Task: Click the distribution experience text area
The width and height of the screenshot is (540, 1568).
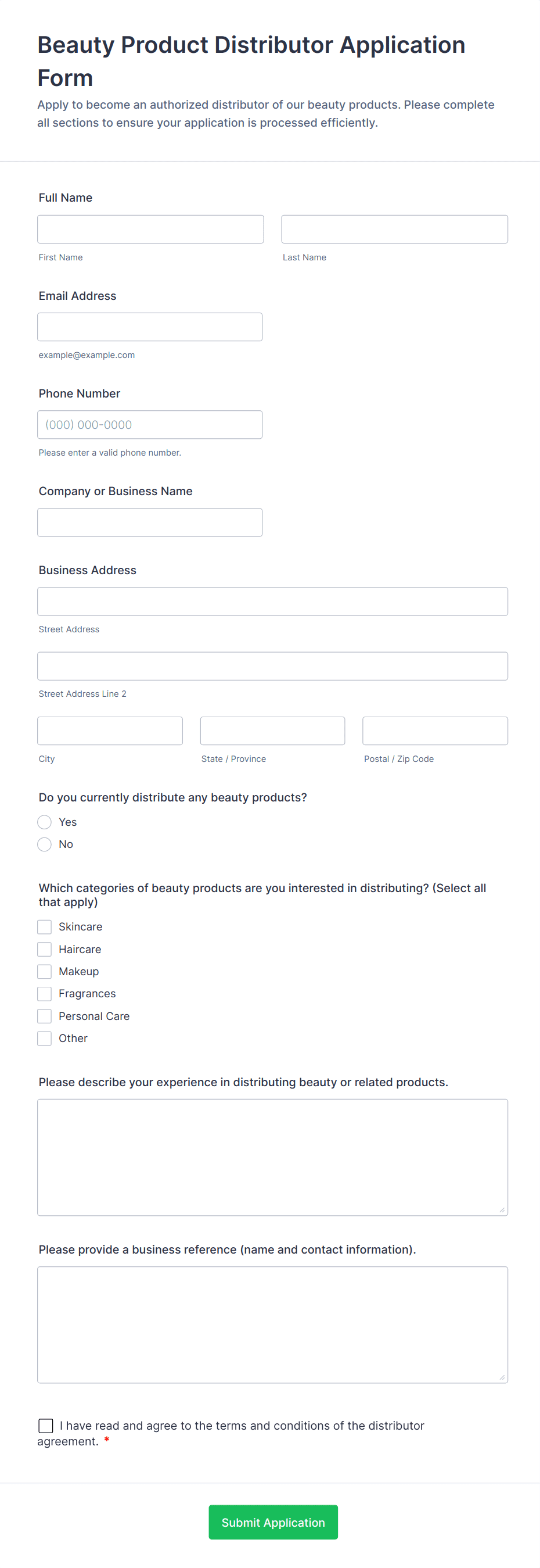Action: coord(272,1157)
